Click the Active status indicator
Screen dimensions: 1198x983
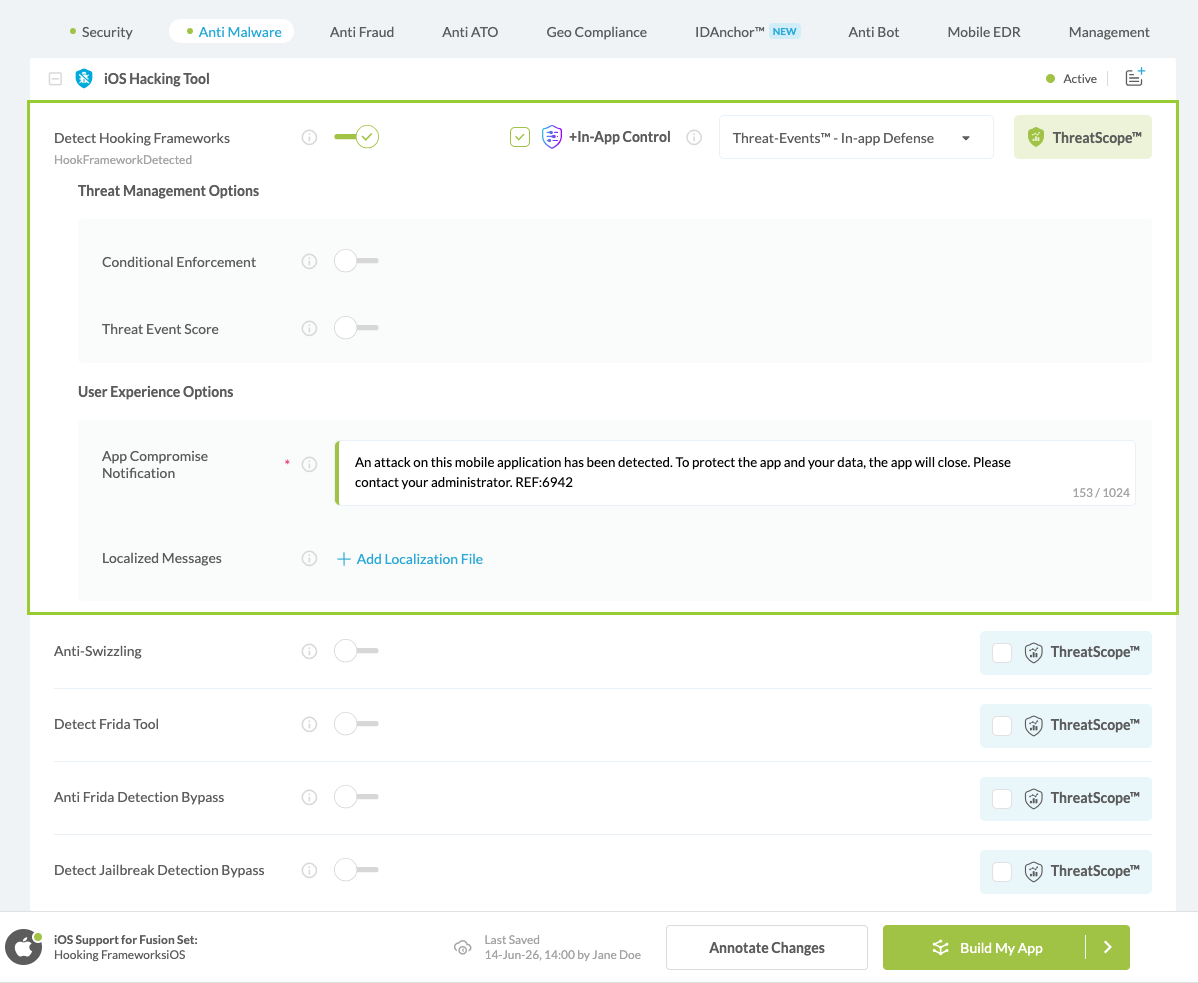[1071, 79]
